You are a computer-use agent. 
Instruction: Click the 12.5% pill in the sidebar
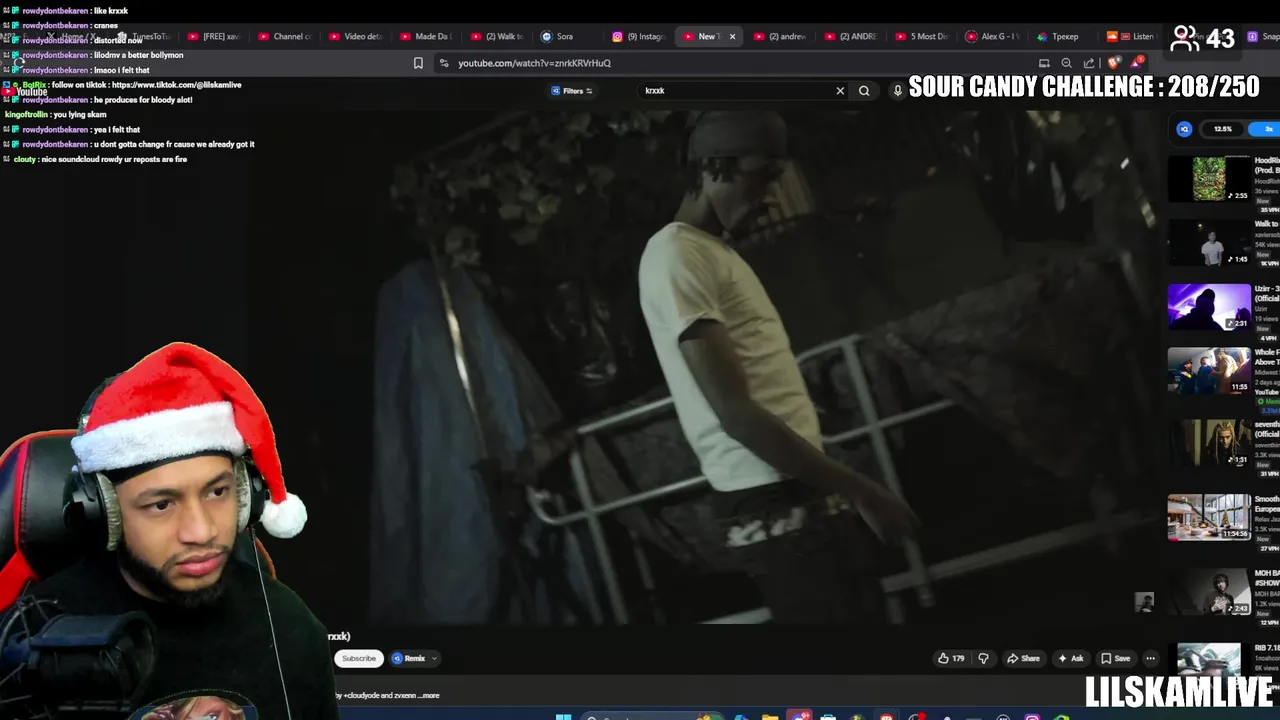pos(1222,129)
